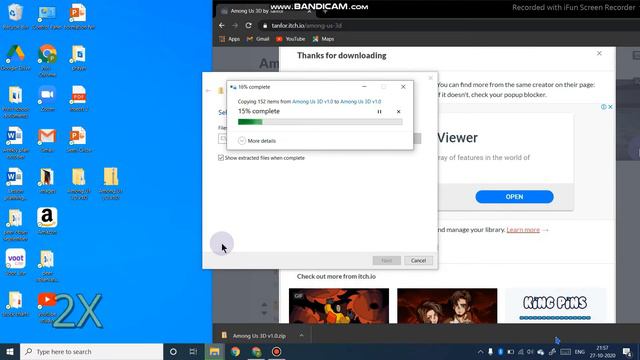Switch to File Explorer in taskbar
This screenshot has height=360, width=640.
coord(215,351)
